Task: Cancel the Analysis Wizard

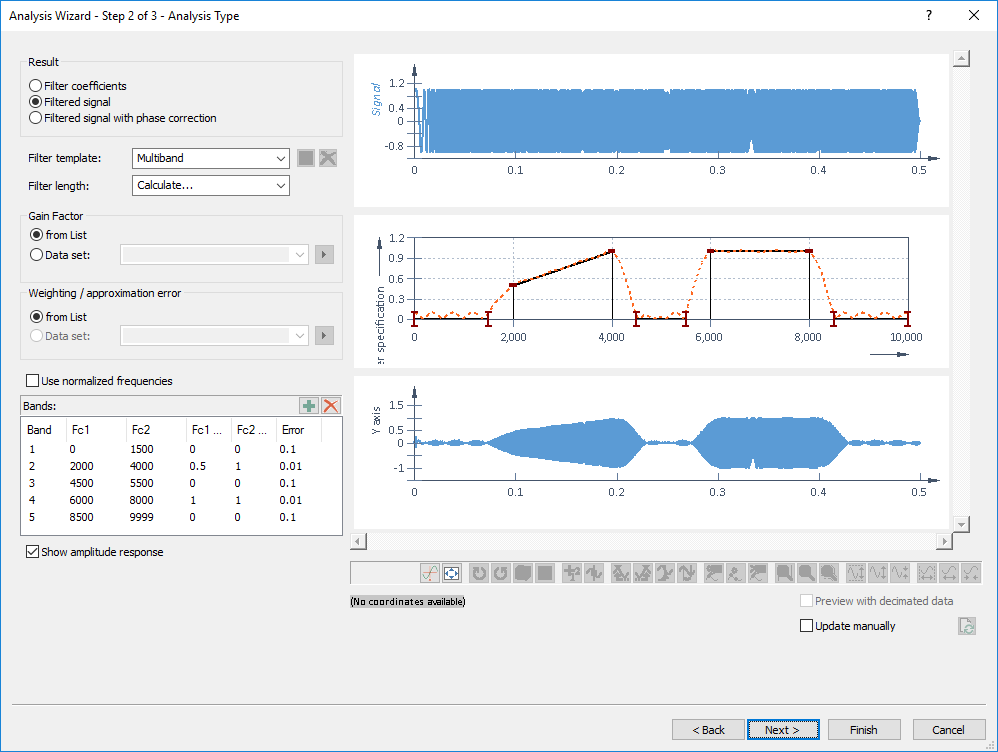Action: pyautogui.click(x=949, y=730)
